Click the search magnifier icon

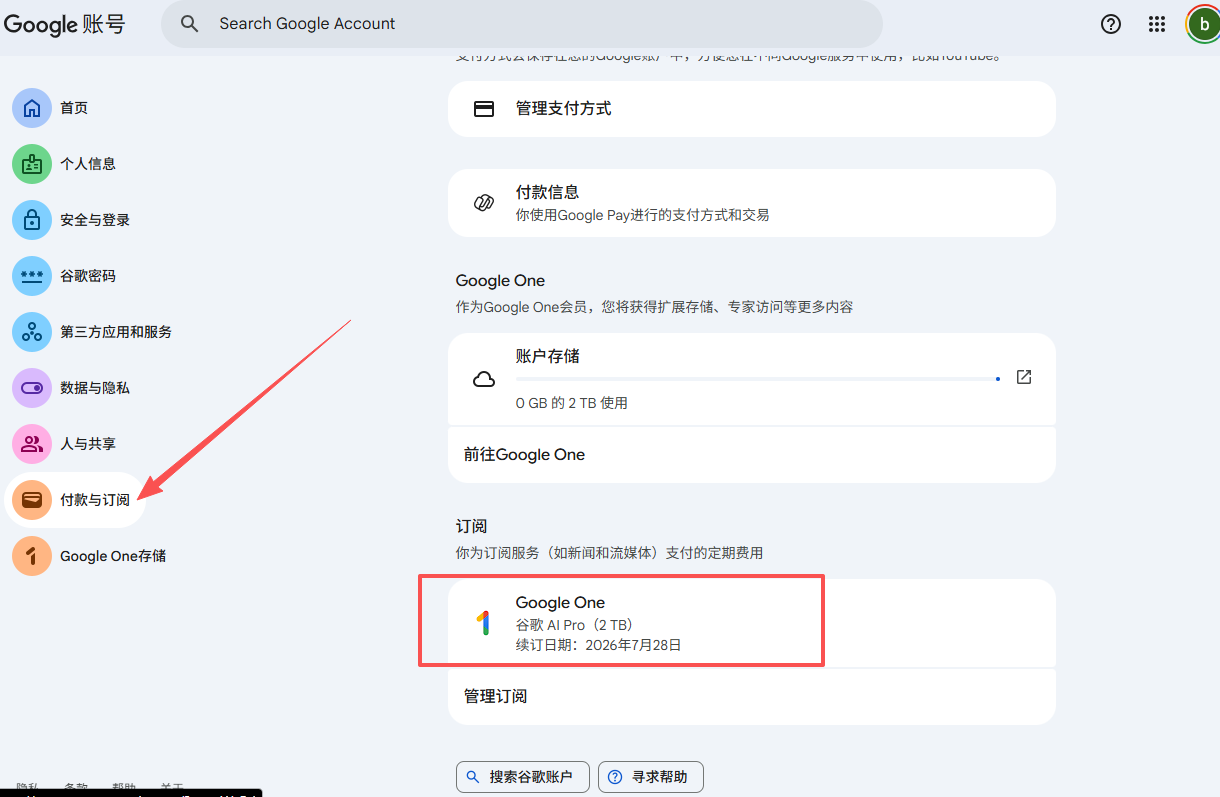(x=189, y=24)
